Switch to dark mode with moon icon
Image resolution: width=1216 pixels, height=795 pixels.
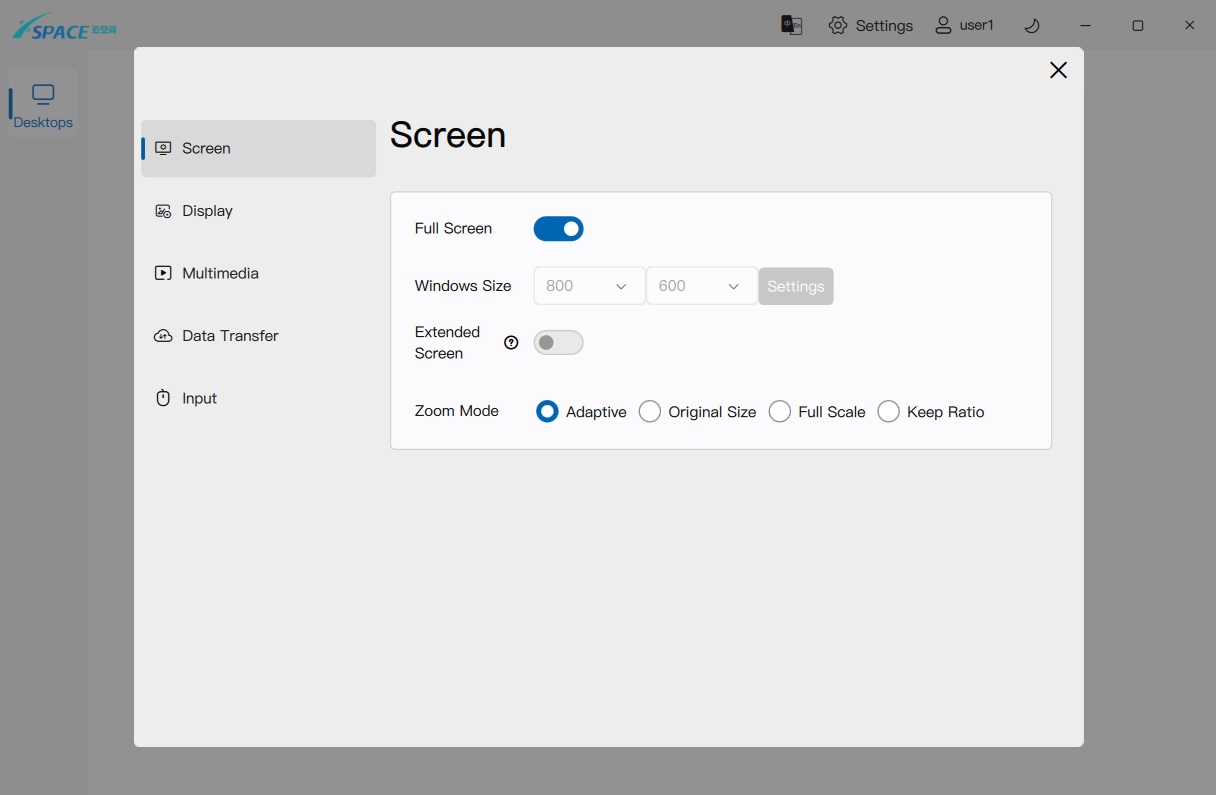tap(1032, 25)
